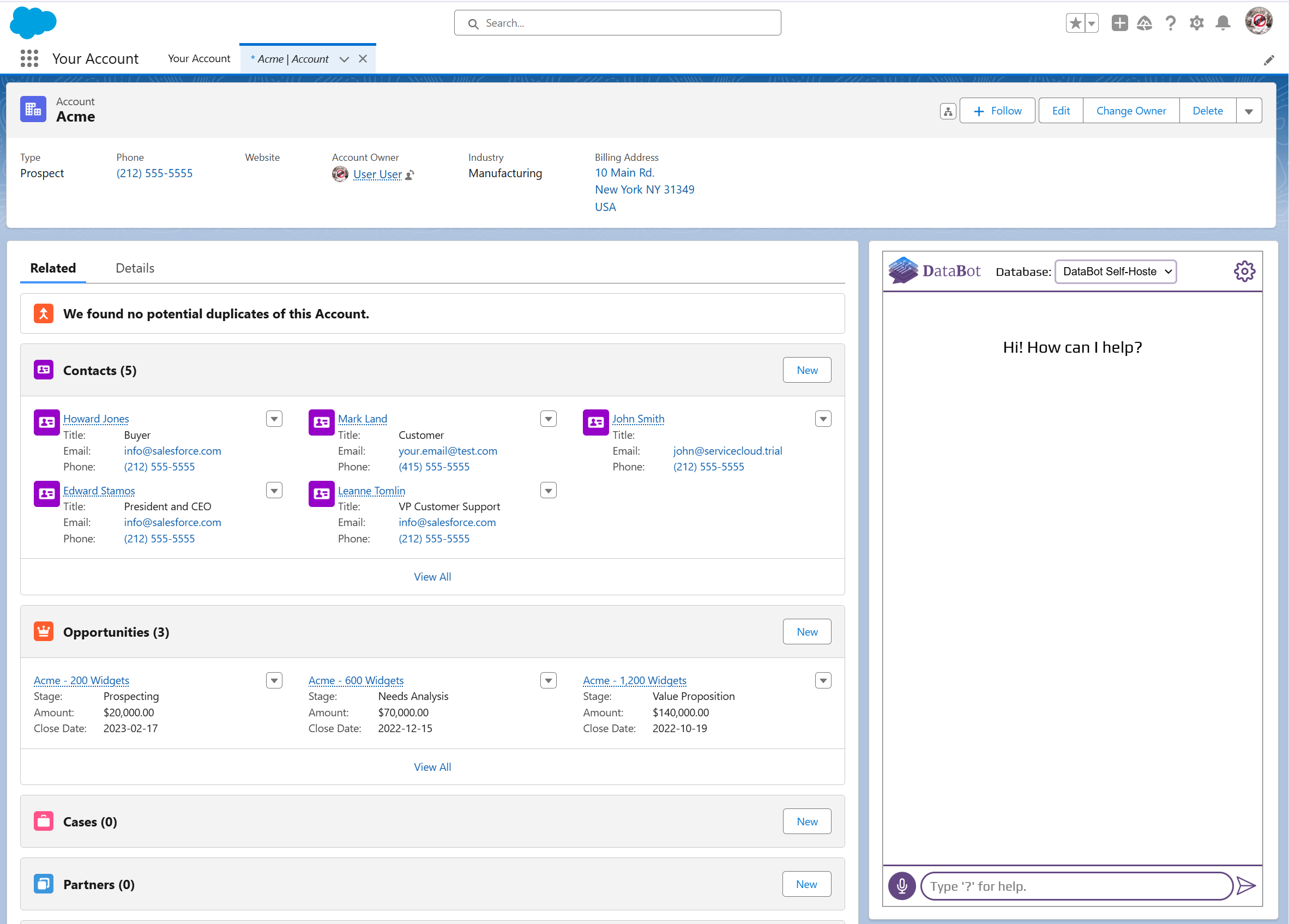The height and width of the screenshot is (924, 1289).
Task: Click the DataBot logo
Action: (x=935, y=270)
